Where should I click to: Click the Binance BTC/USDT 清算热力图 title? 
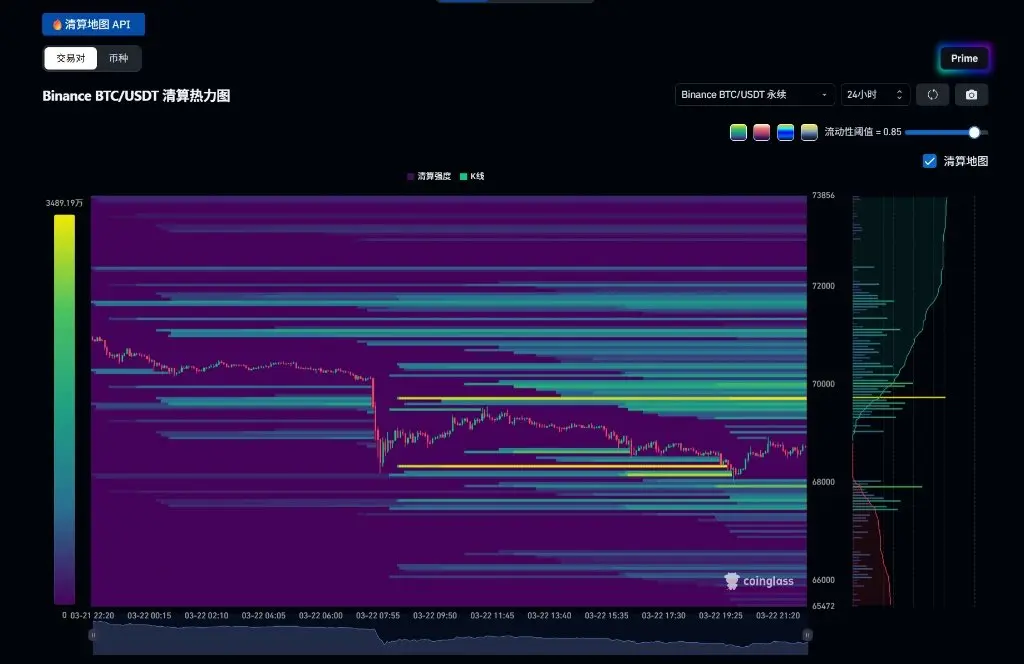(136, 96)
